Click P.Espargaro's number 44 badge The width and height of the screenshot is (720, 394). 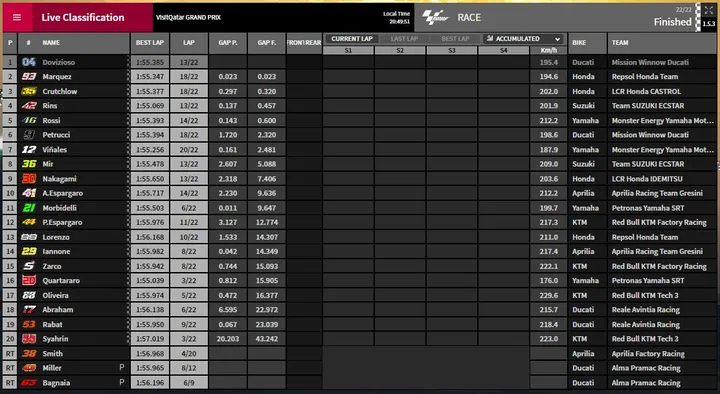tap(28, 222)
